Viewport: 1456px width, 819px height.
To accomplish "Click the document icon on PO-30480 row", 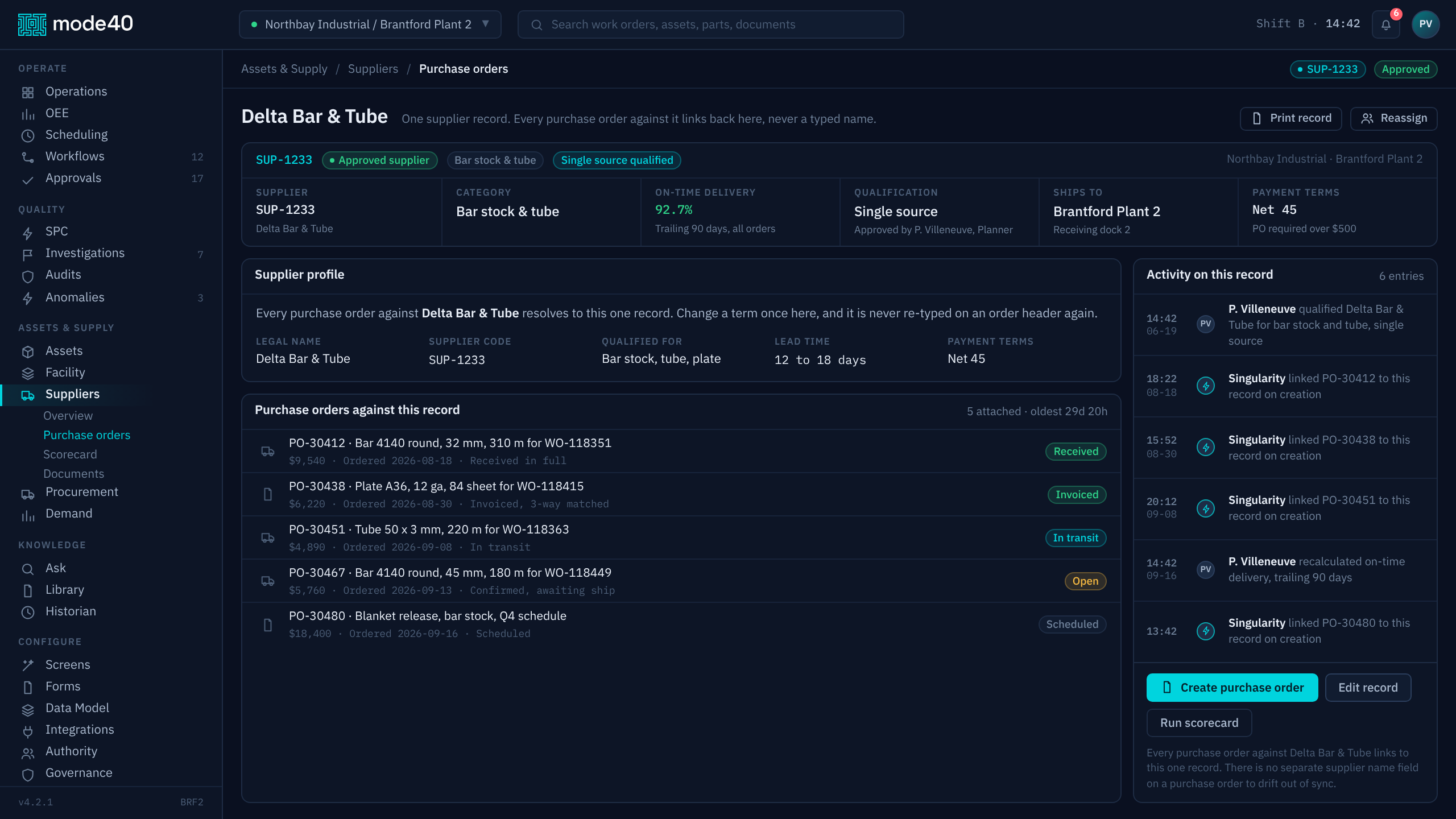I will point(268,625).
